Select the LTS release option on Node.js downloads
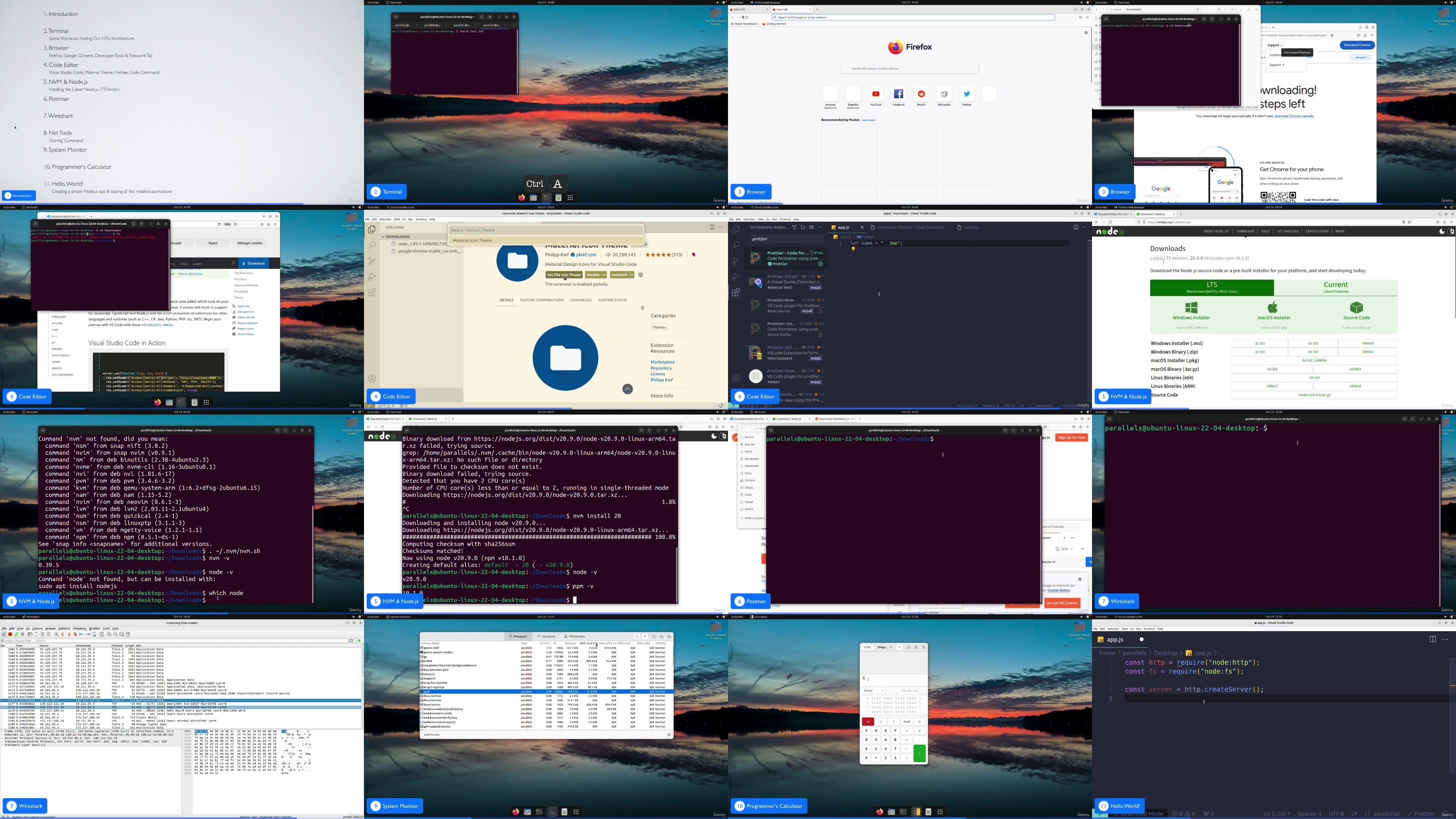1456x819 pixels. tap(1212, 287)
